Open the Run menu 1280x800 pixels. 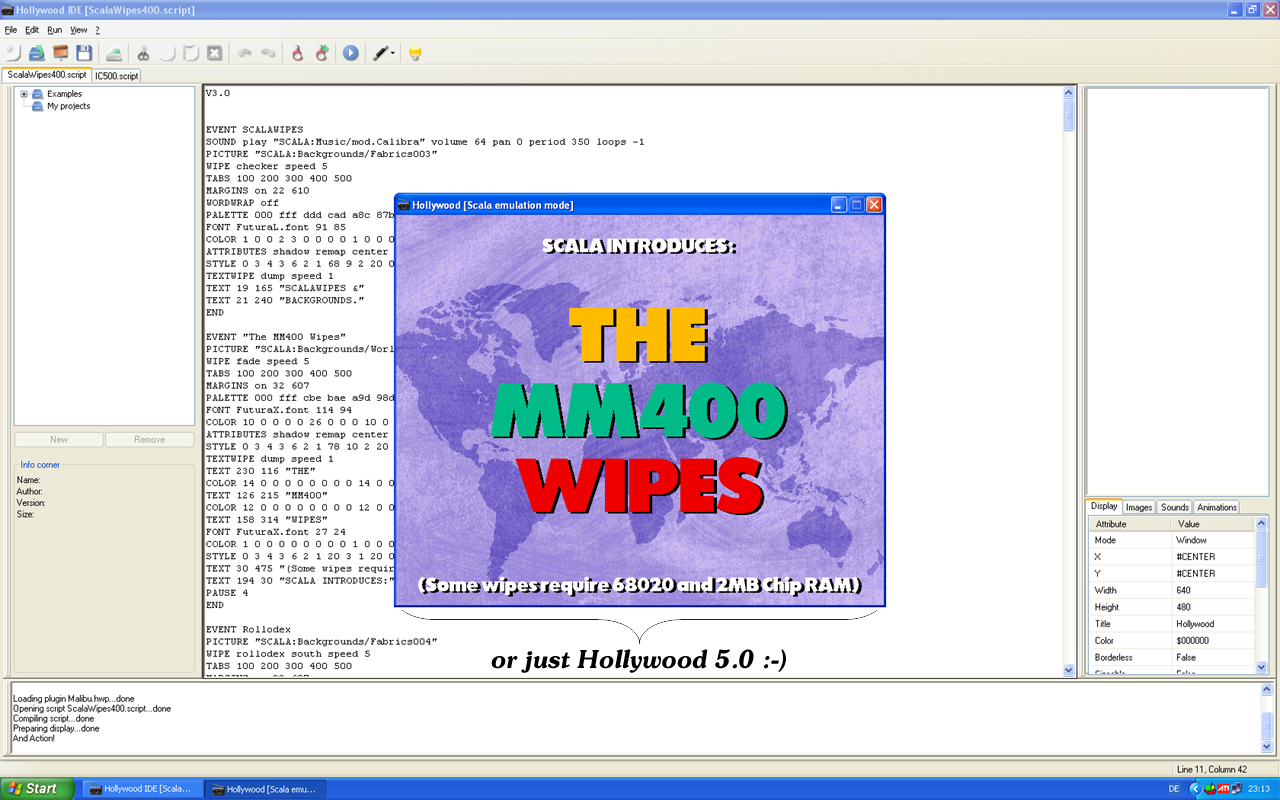coord(54,30)
